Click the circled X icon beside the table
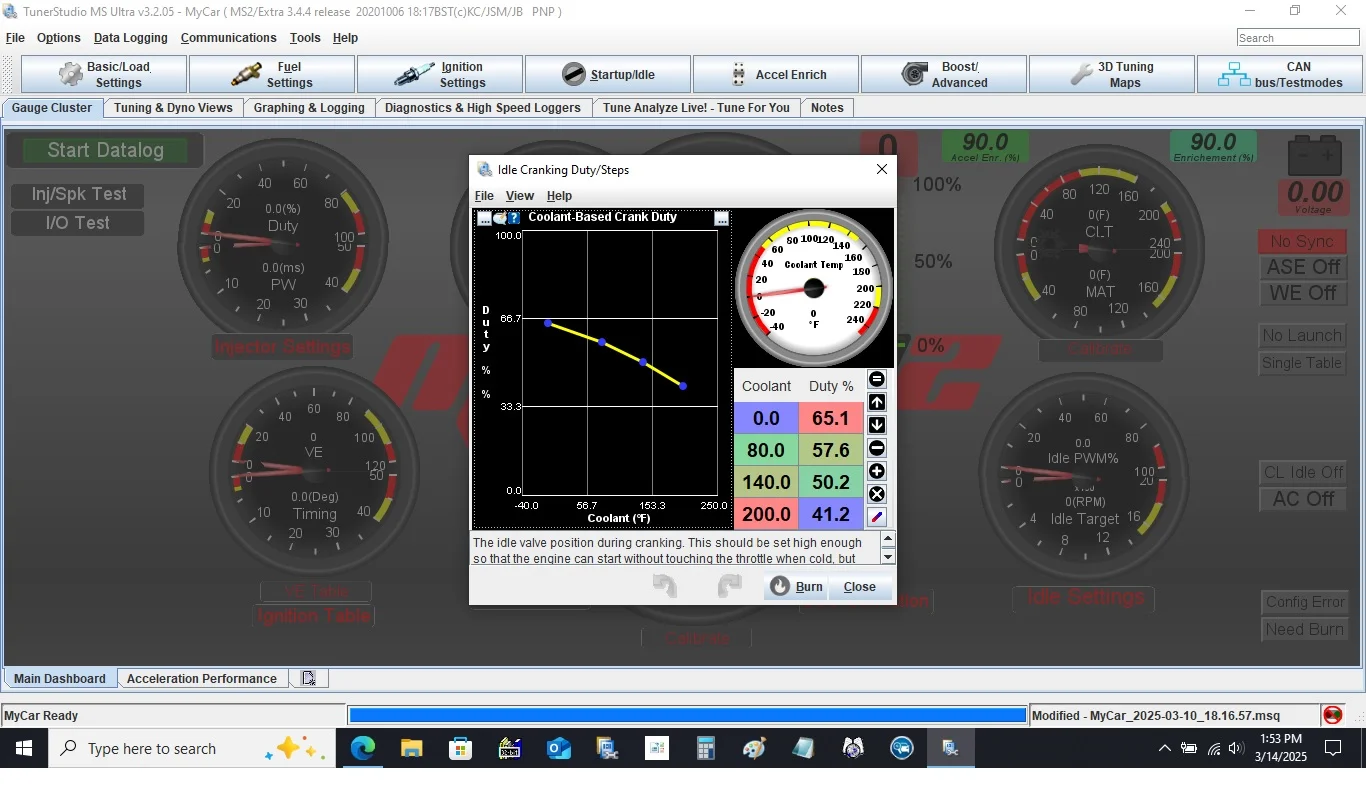The height and width of the screenshot is (807, 1366). click(877, 494)
